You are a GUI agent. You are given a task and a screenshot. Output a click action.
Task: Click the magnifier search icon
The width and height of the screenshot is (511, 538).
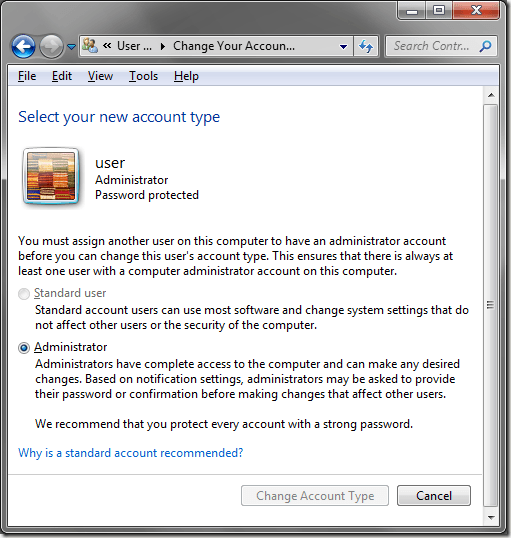point(485,46)
